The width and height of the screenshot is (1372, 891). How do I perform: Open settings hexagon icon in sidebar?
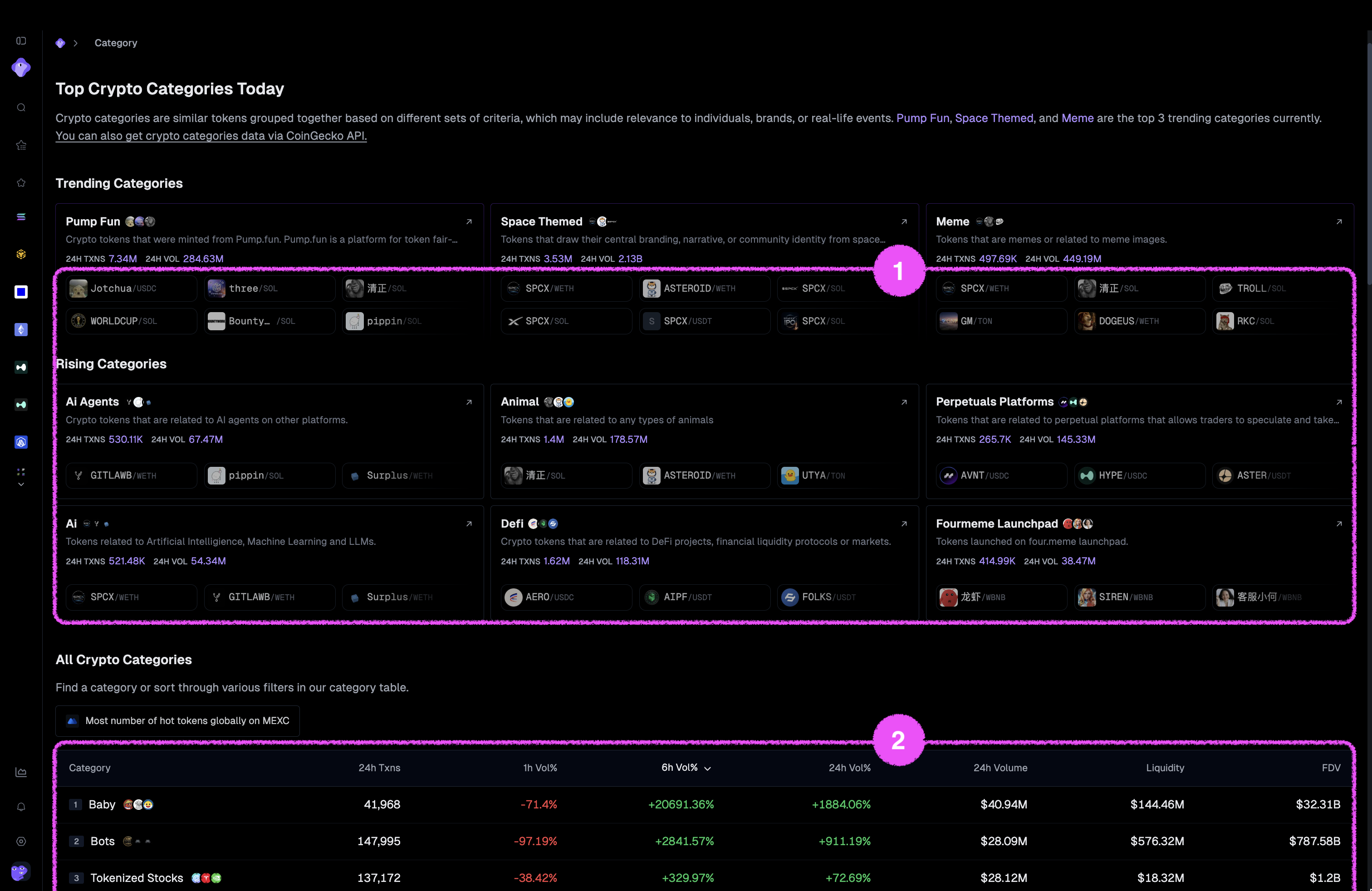[x=21, y=842]
